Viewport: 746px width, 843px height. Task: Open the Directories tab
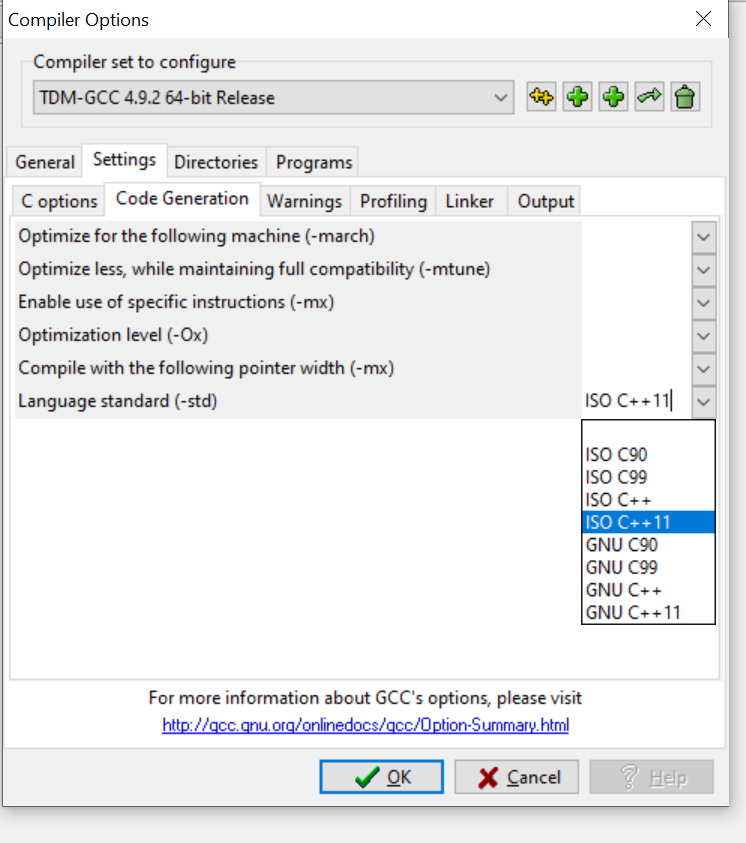pos(216,162)
